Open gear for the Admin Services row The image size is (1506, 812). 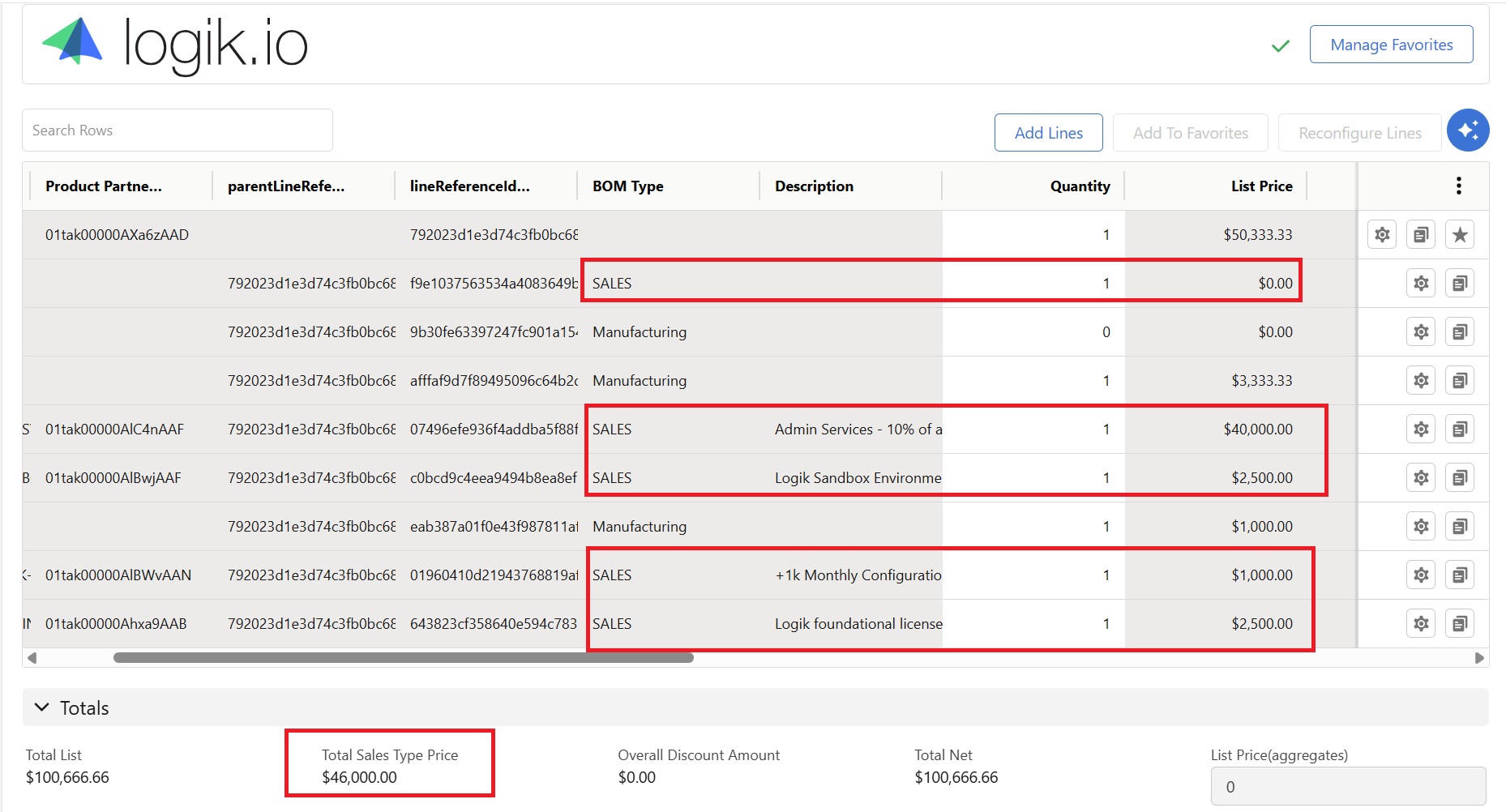click(x=1421, y=430)
